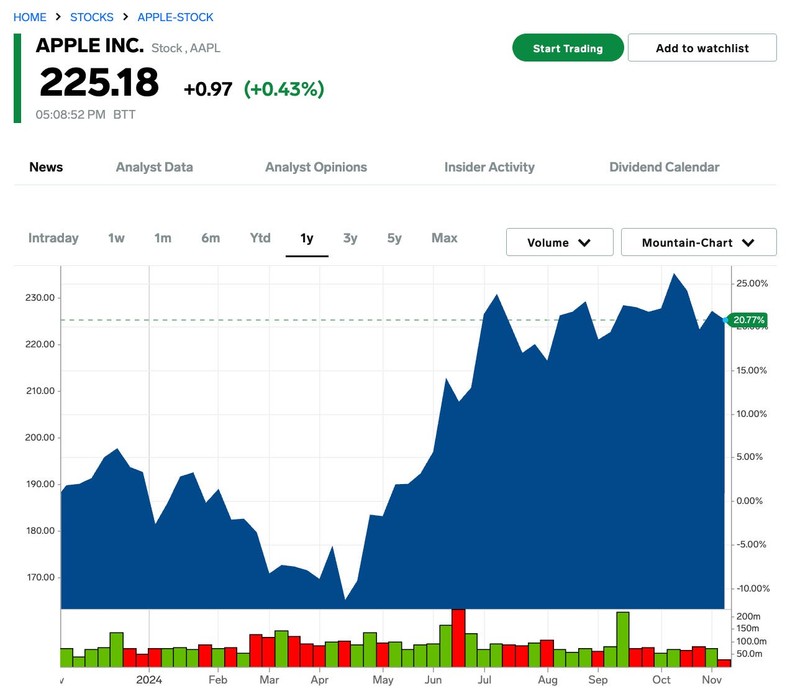Expand the Volume dropdown
The height and width of the screenshot is (691, 790).
(x=558, y=243)
